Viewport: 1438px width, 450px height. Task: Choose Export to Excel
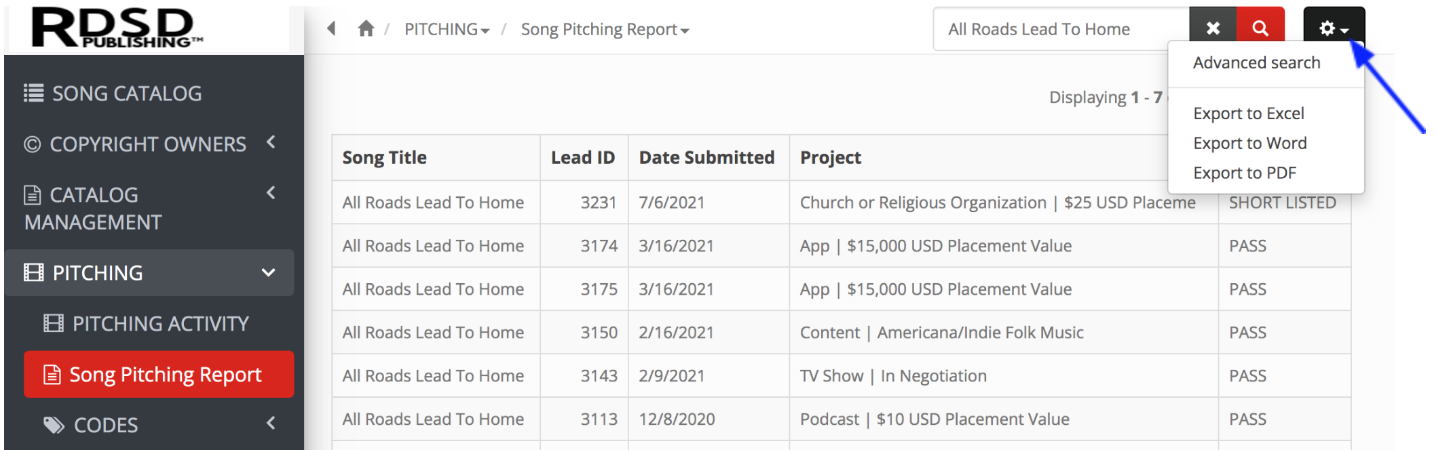pos(1249,113)
